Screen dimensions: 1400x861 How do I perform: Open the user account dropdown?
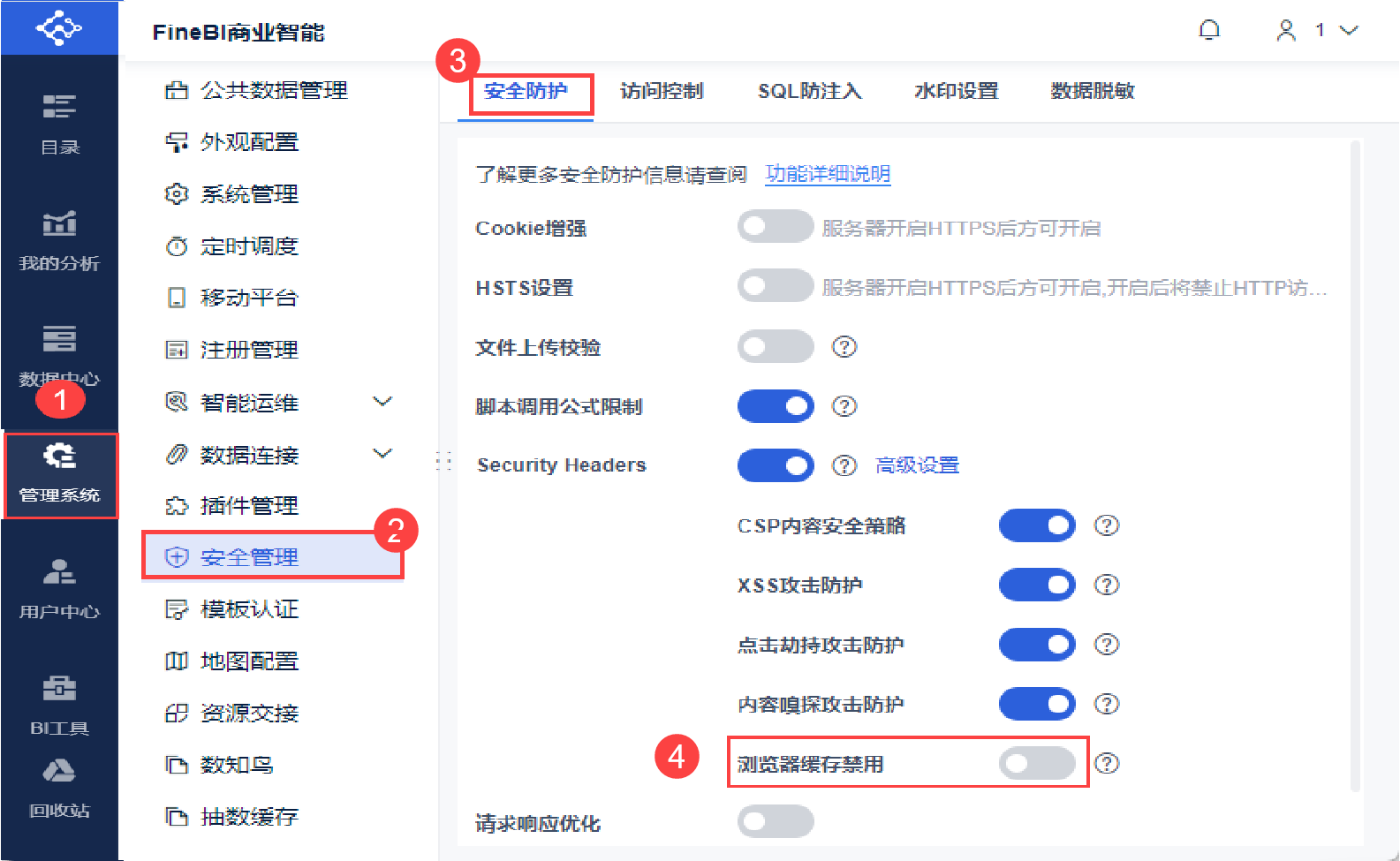[x=1317, y=31]
